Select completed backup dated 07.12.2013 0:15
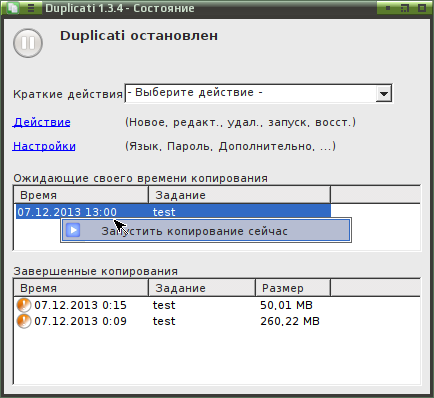Screen dimensions: 434x398 click(x=80, y=305)
